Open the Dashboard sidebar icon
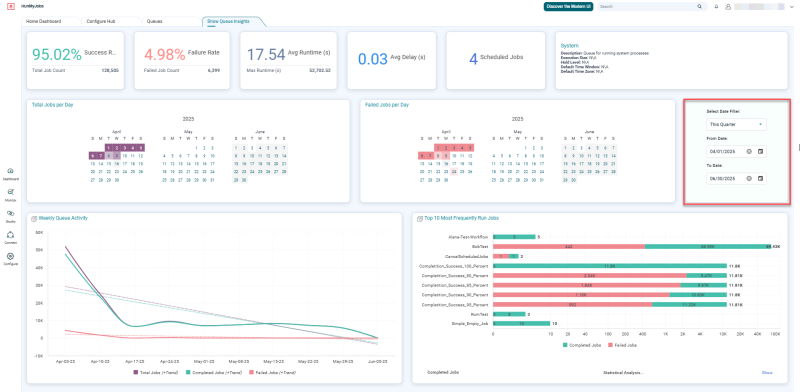800x392 pixels. point(11,171)
